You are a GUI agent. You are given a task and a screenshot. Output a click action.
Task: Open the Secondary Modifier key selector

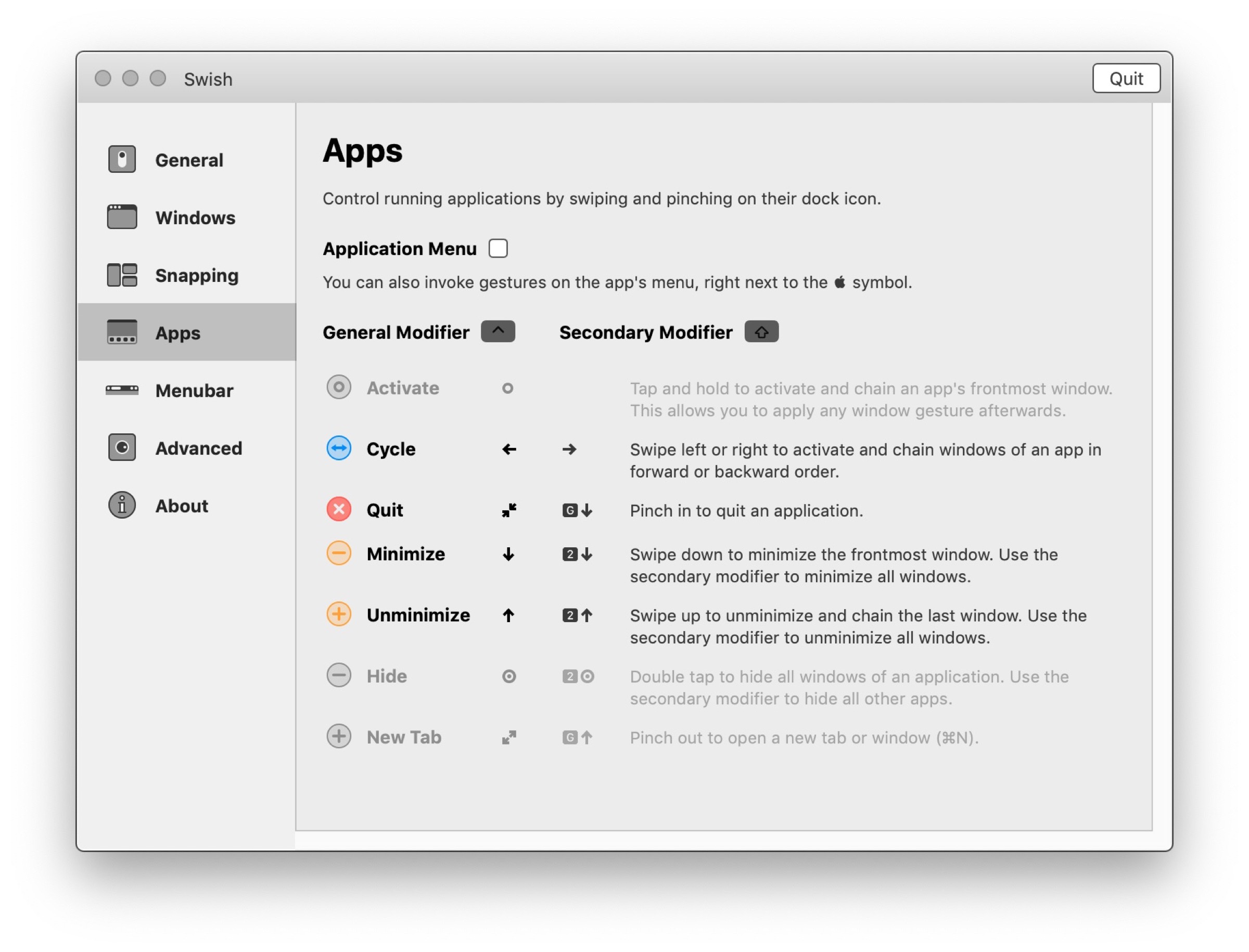coord(761,331)
